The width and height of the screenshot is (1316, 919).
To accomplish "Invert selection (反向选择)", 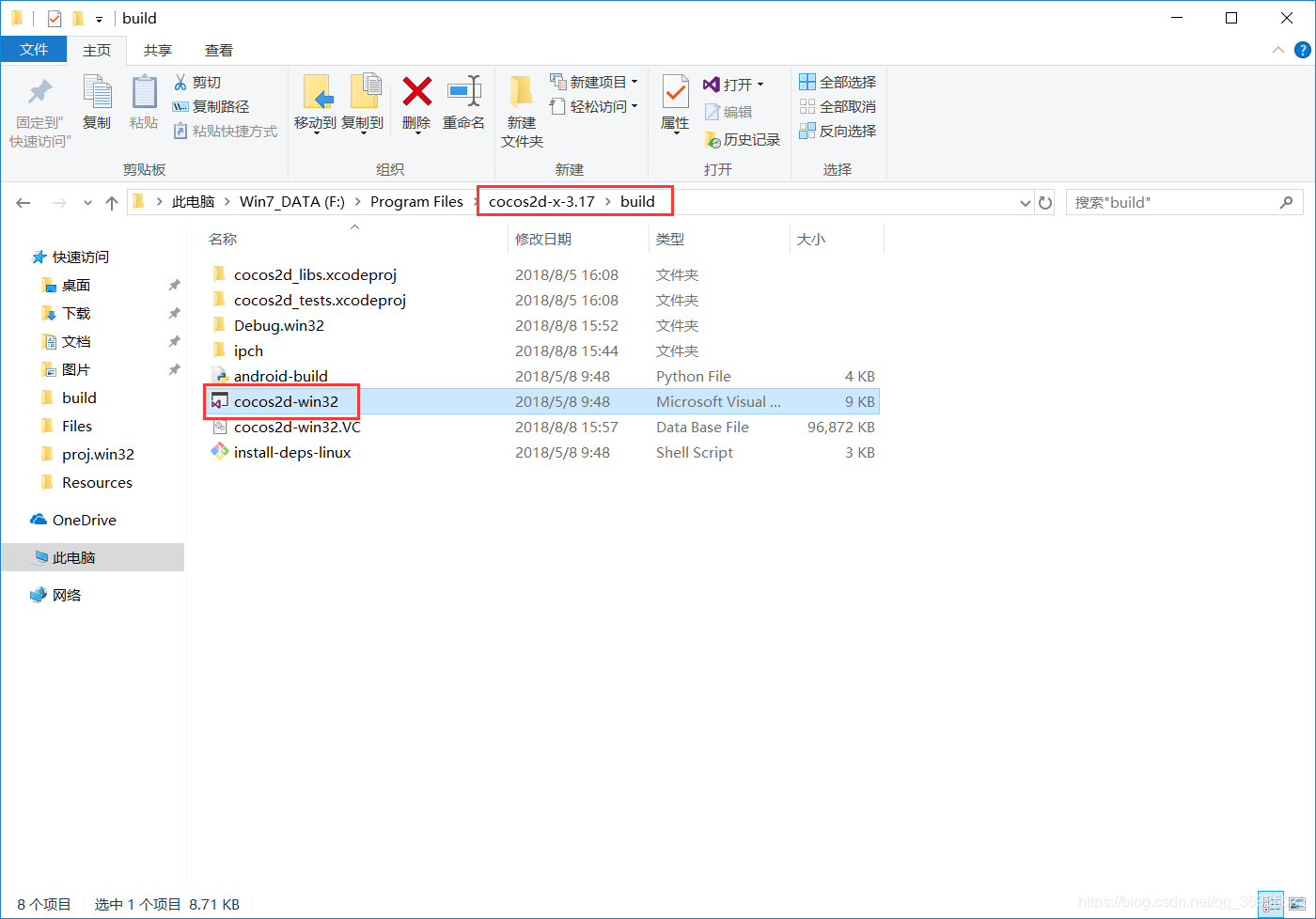I will click(838, 132).
